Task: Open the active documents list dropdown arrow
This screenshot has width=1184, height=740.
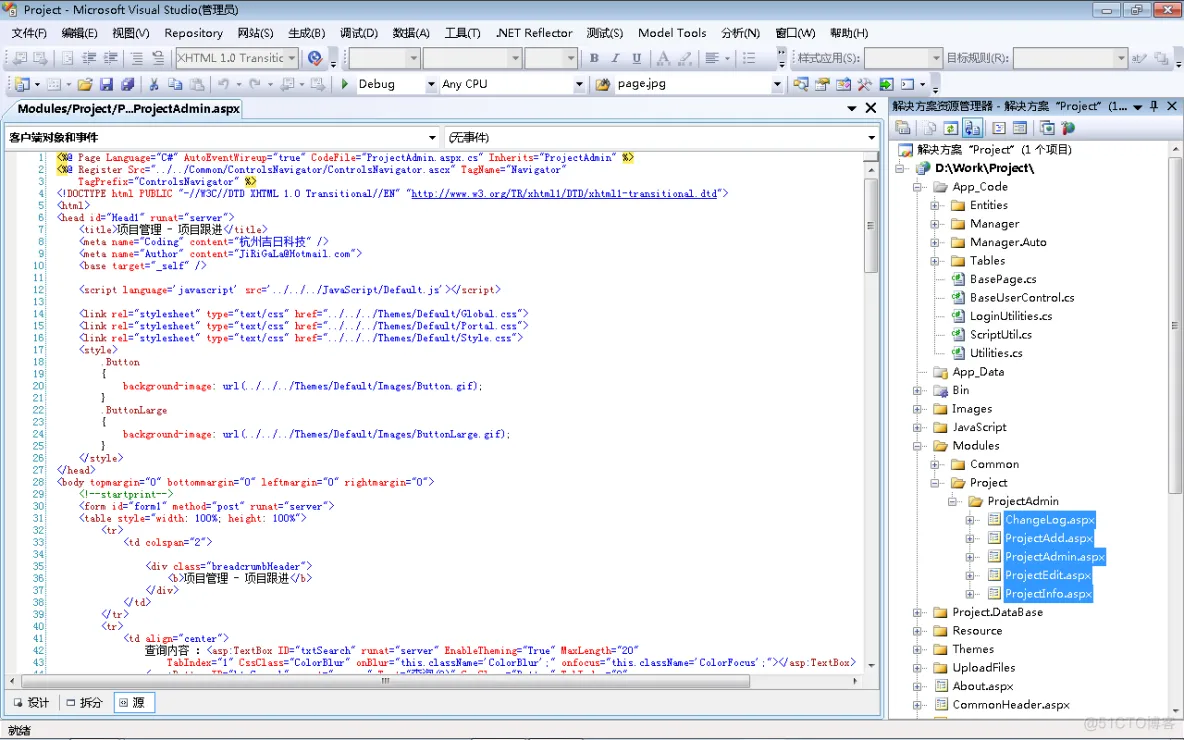Action: pyautogui.click(x=852, y=109)
